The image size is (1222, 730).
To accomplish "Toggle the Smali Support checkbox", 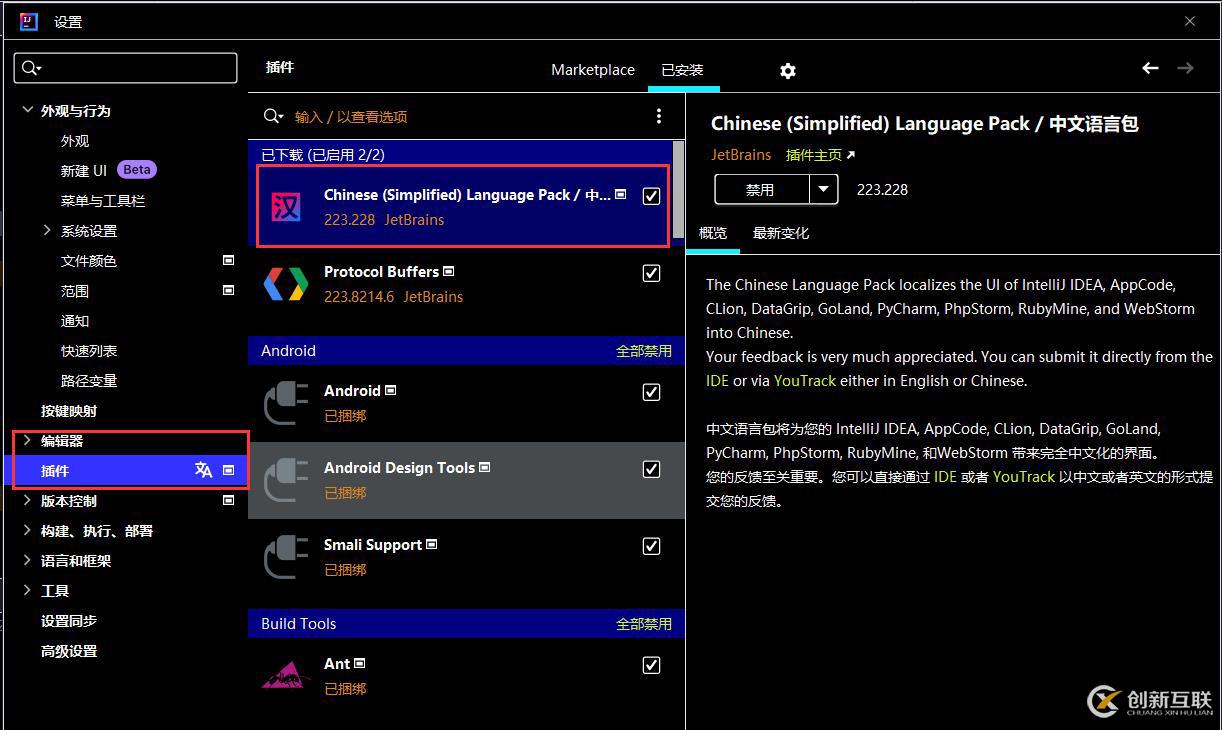I will point(651,546).
